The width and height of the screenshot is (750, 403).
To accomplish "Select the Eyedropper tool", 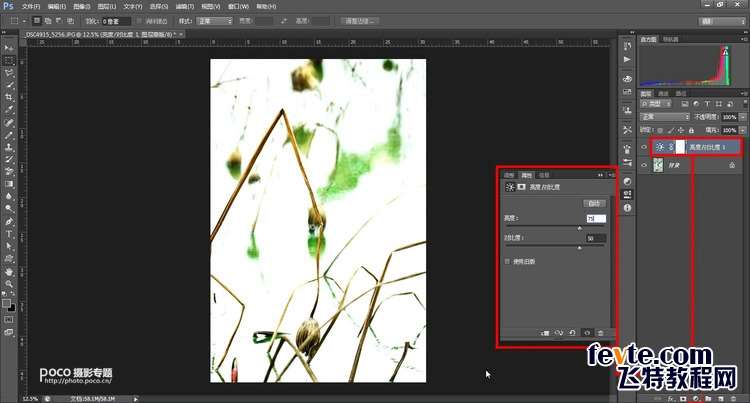I will (9, 110).
